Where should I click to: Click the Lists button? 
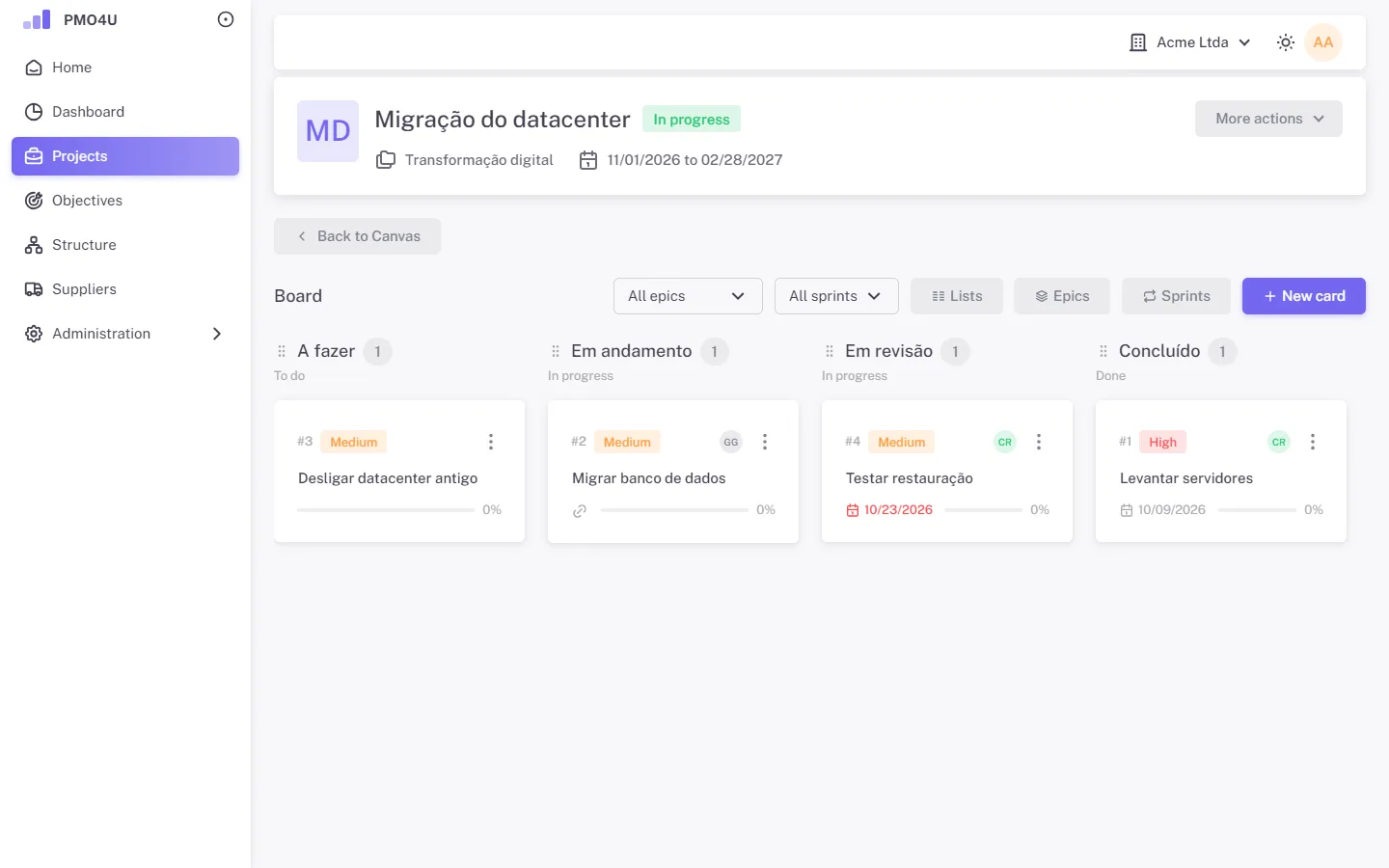(x=957, y=296)
